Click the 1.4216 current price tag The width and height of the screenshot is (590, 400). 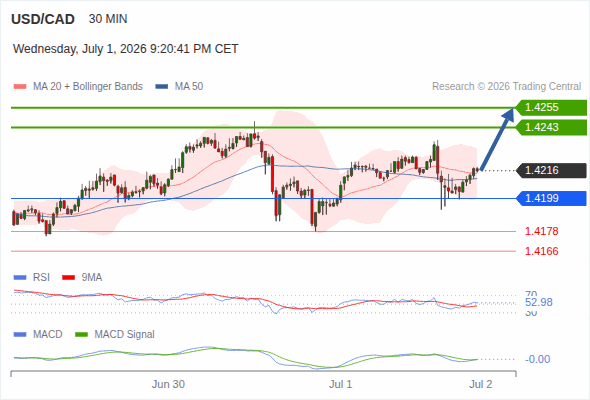[551, 170]
